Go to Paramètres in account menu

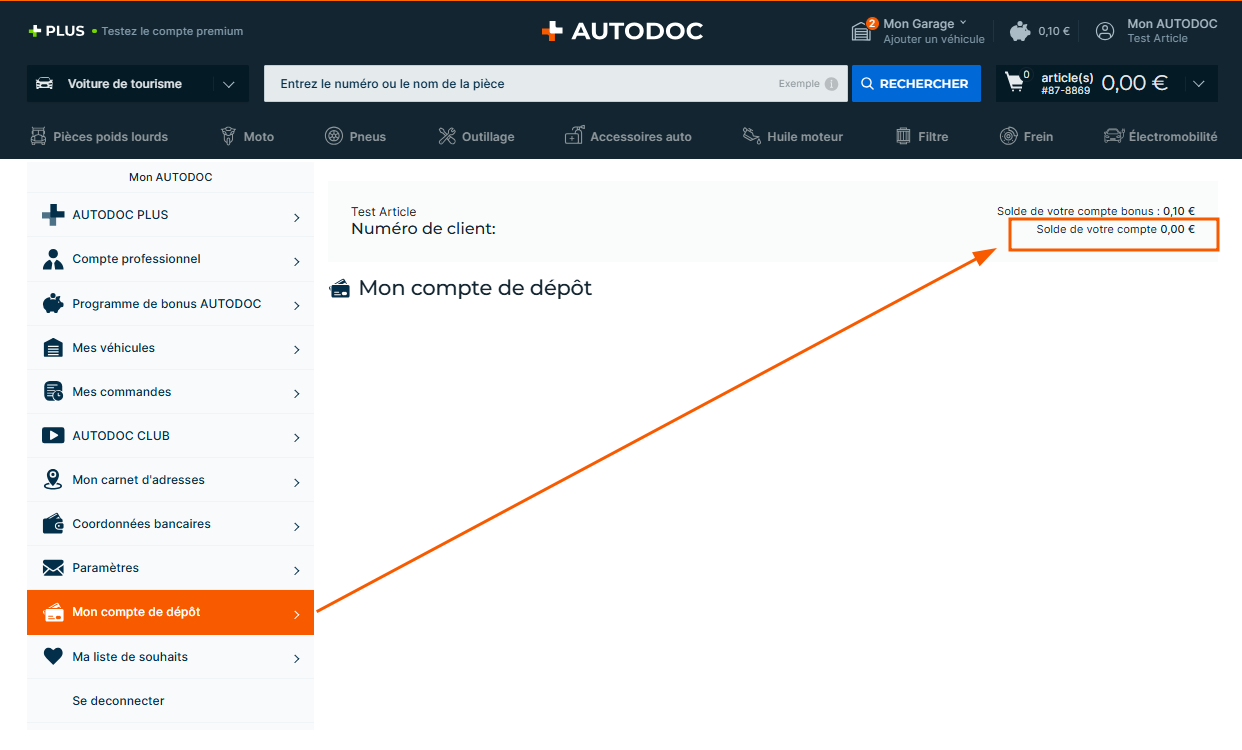[x=105, y=568]
